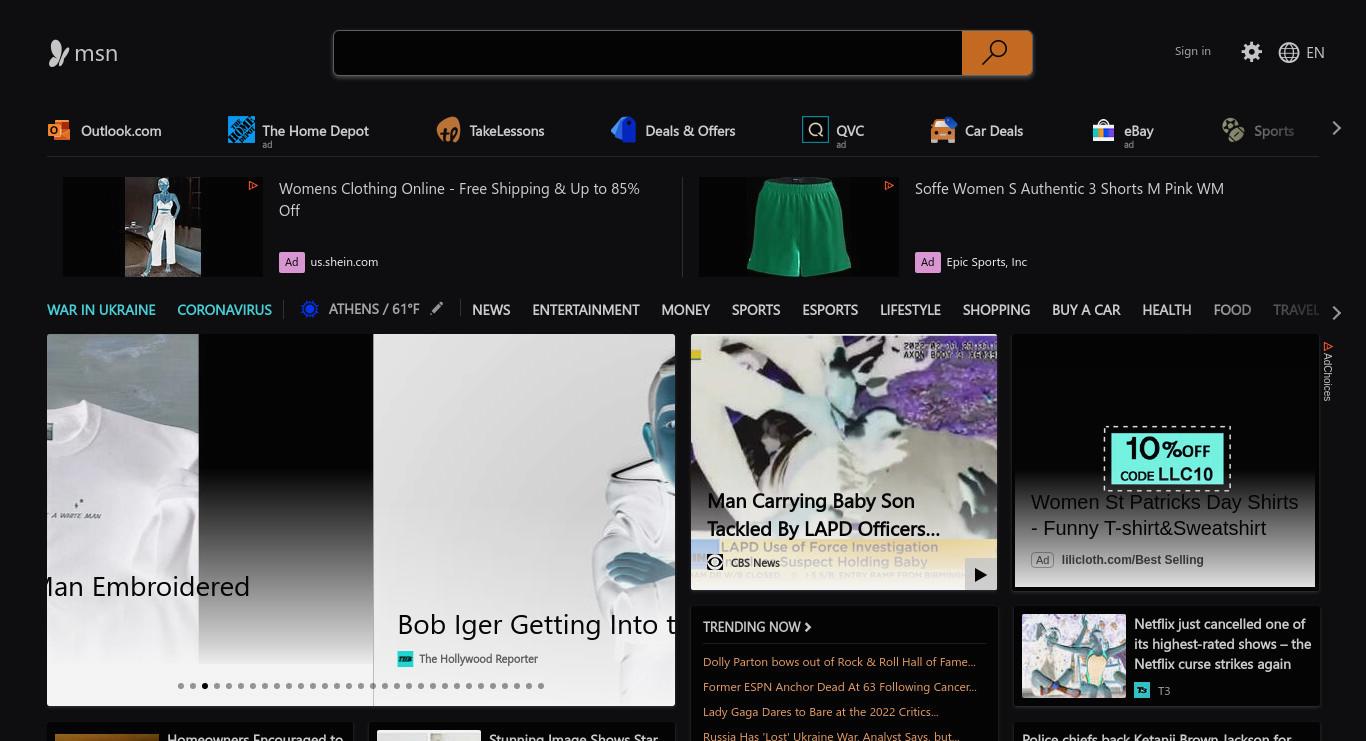This screenshot has width=1366, height=741.
Task: Select the last carousel pagination dot
Action: [541, 686]
